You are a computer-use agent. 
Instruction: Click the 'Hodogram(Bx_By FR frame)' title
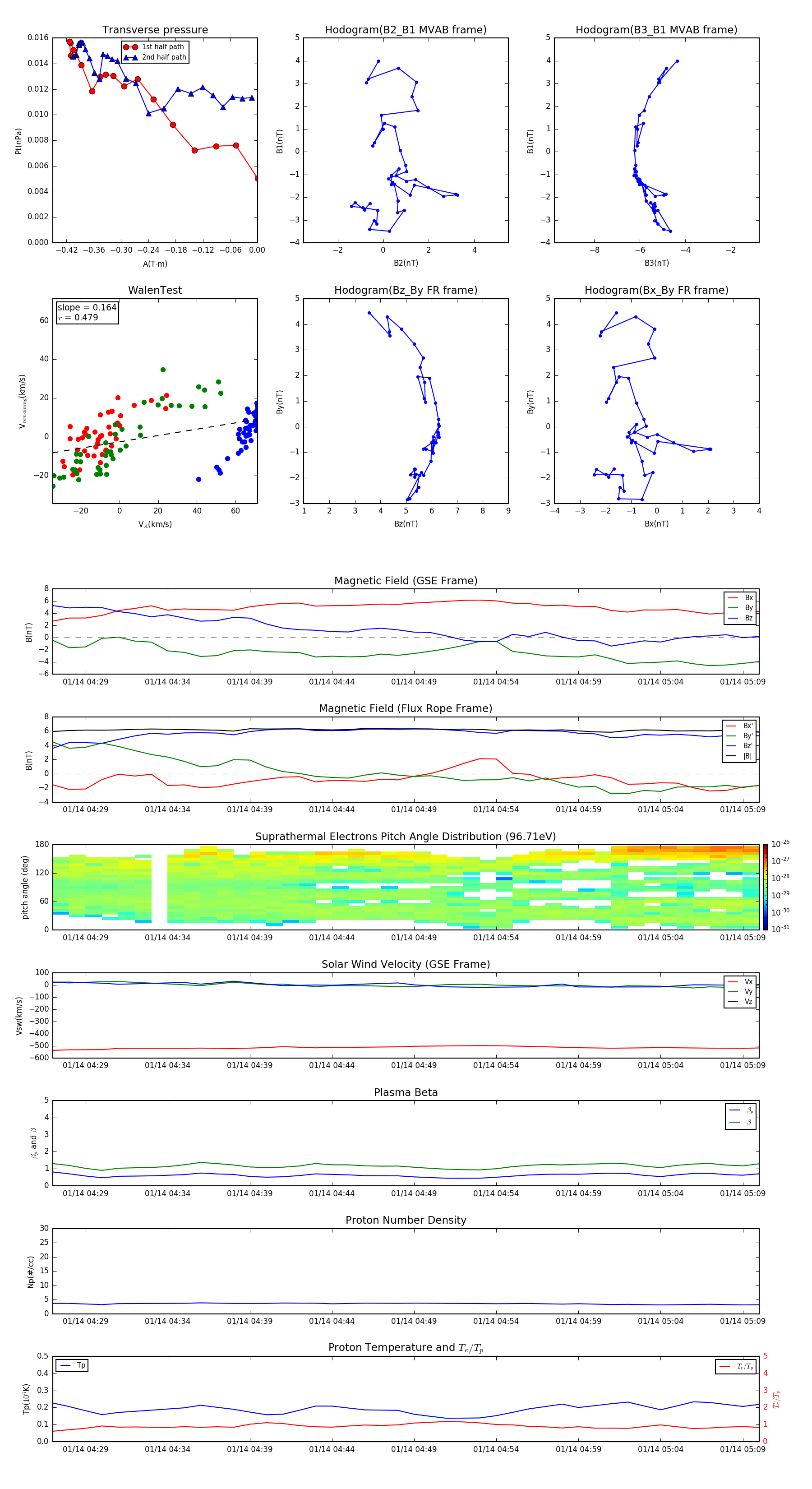pos(656,290)
